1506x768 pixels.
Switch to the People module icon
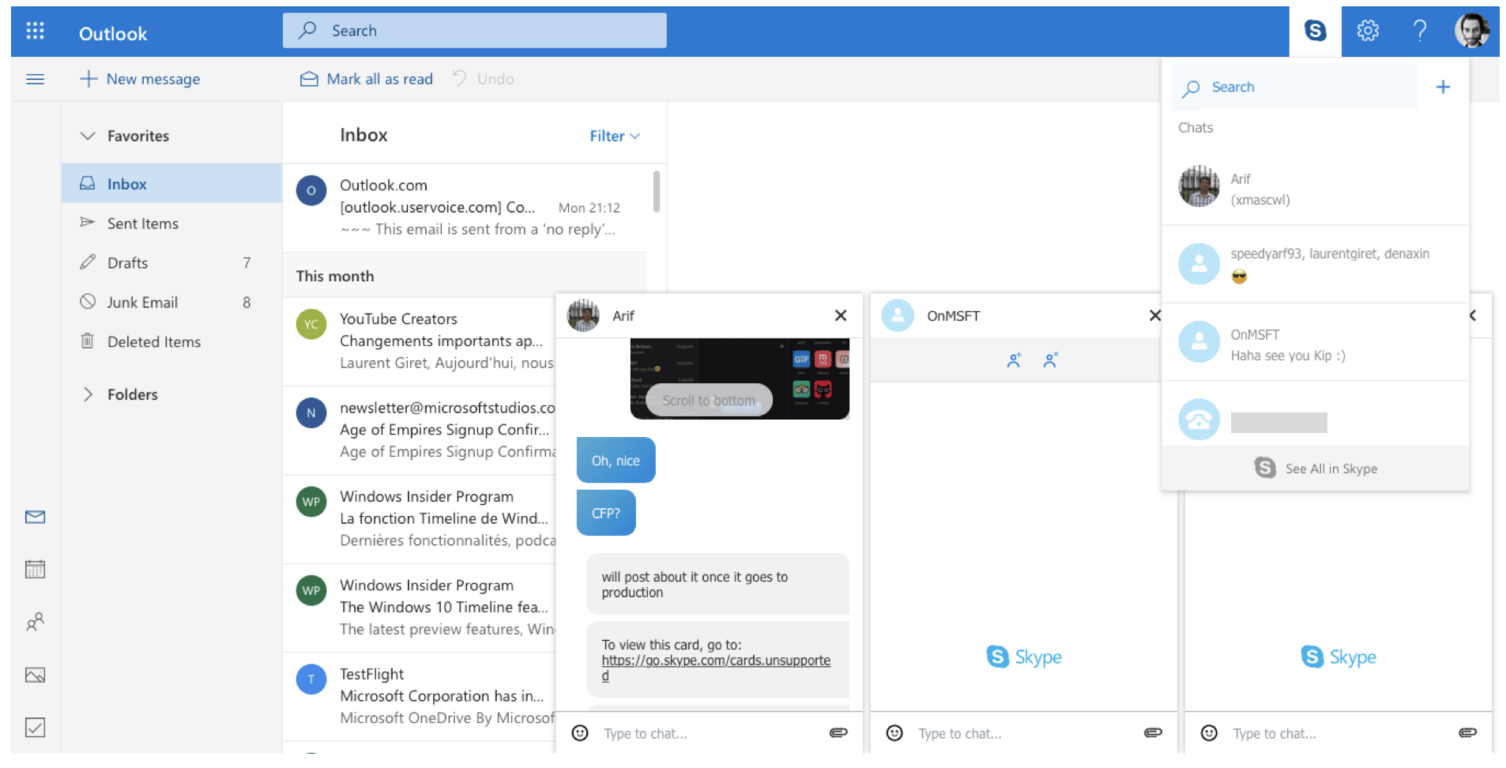click(35, 622)
